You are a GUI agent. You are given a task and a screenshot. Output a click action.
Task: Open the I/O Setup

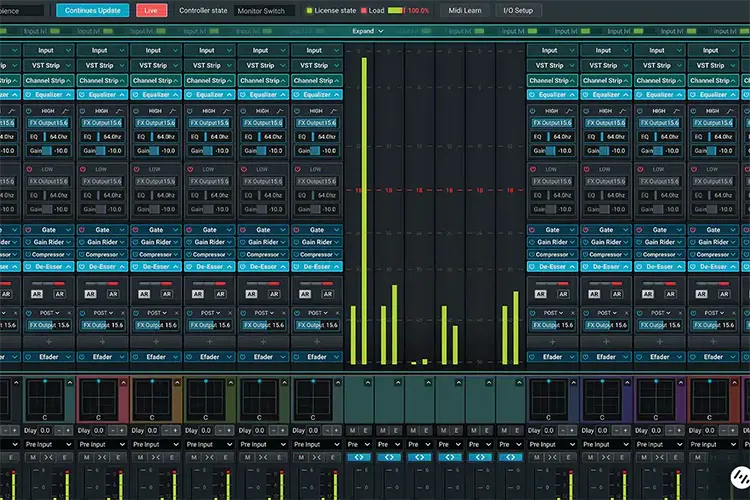point(518,10)
